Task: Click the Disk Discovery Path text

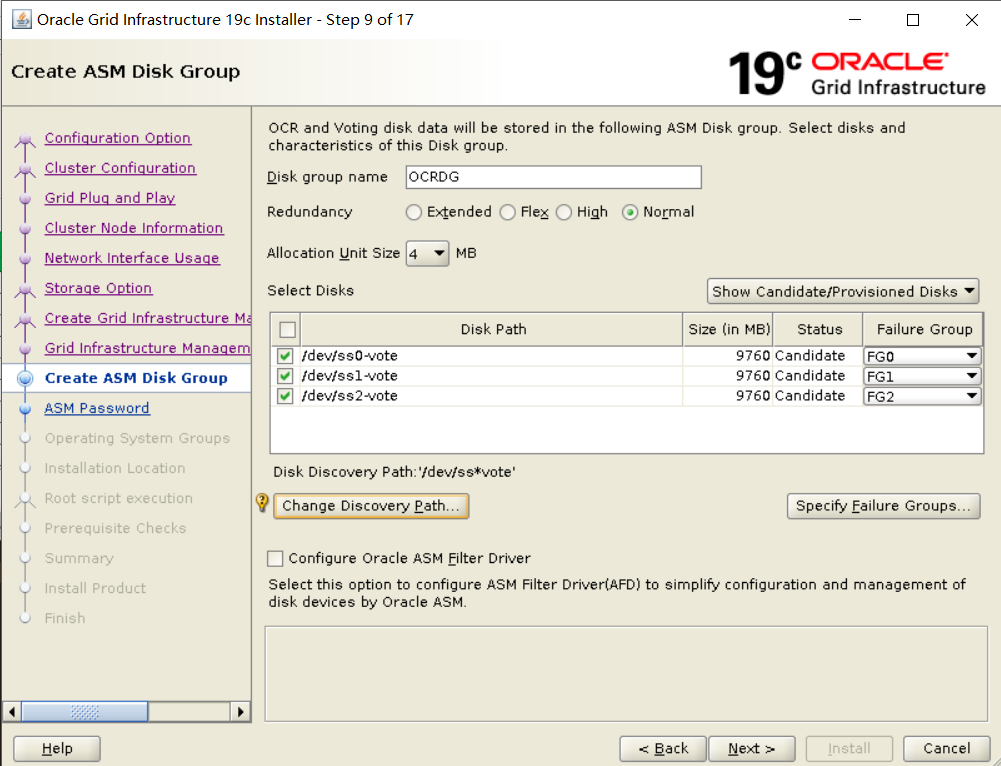Action: click(395, 472)
